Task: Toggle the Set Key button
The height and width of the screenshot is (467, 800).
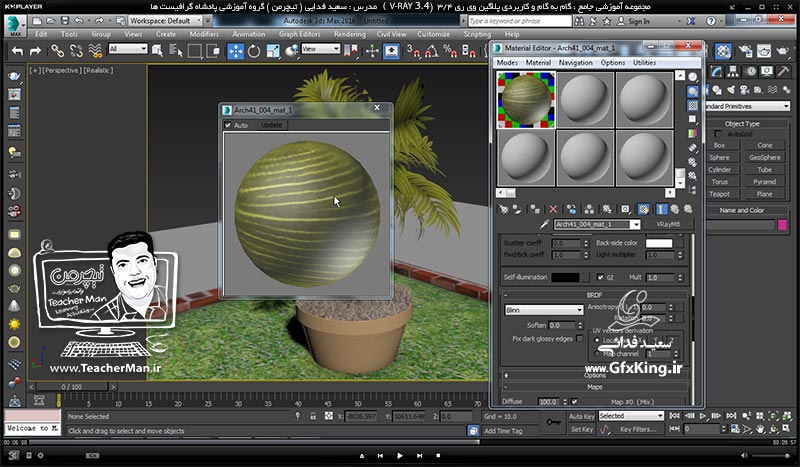Action: pyautogui.click(x=582, y=430)
